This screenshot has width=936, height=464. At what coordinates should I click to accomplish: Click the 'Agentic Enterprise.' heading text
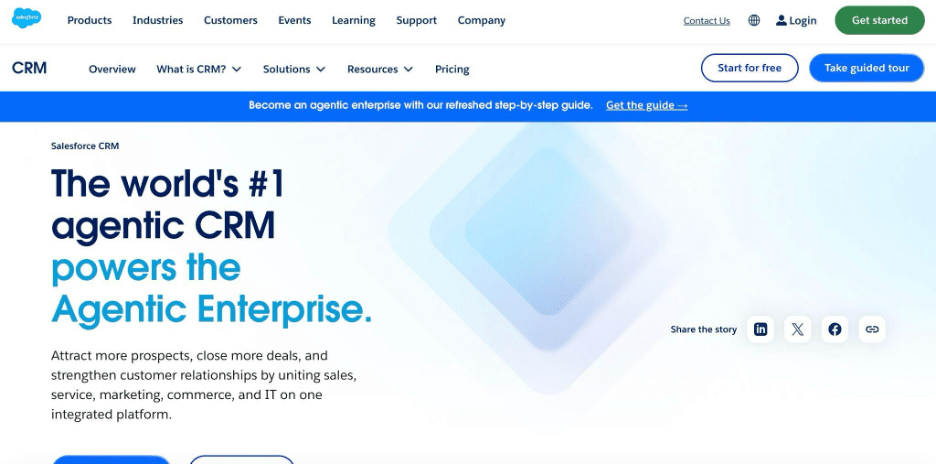[211, 309]
